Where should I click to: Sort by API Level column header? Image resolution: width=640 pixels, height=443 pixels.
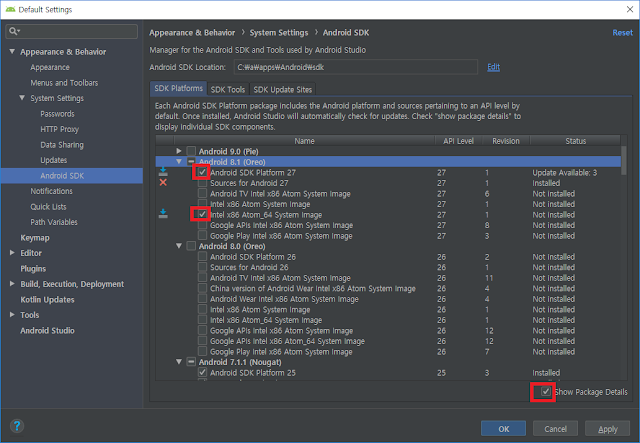pos(458,141)
